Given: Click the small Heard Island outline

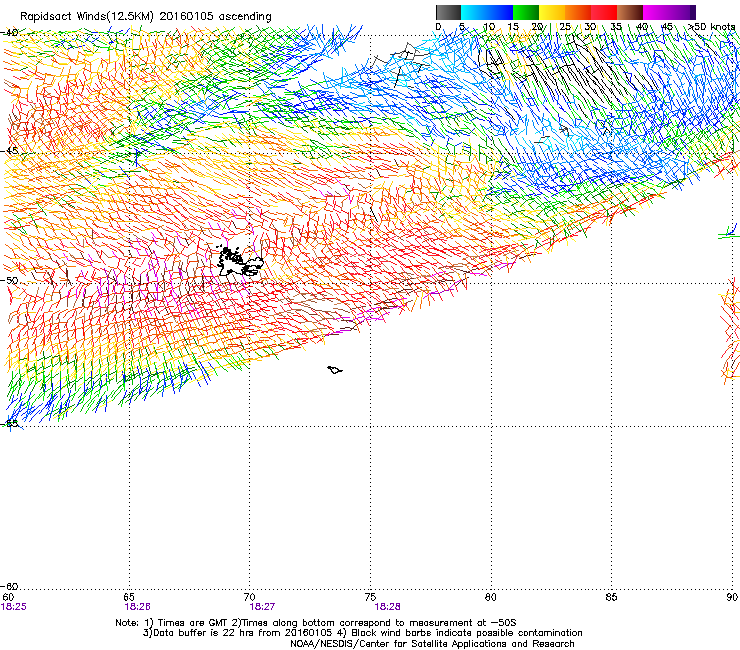Looking at the screenshot, I should [335, 370].
